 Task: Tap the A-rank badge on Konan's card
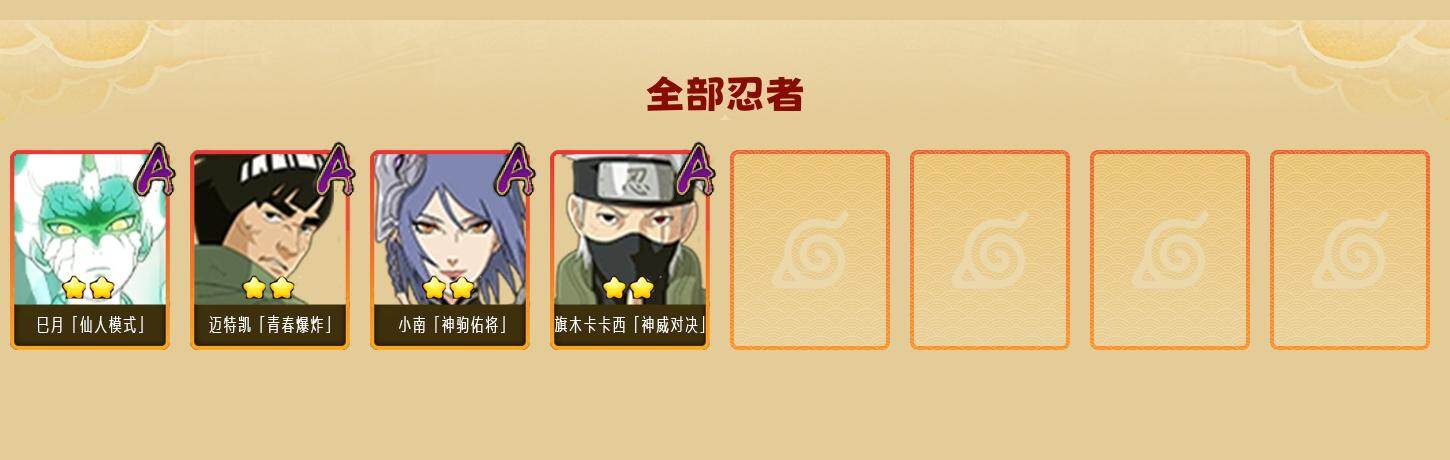[516, 170]
